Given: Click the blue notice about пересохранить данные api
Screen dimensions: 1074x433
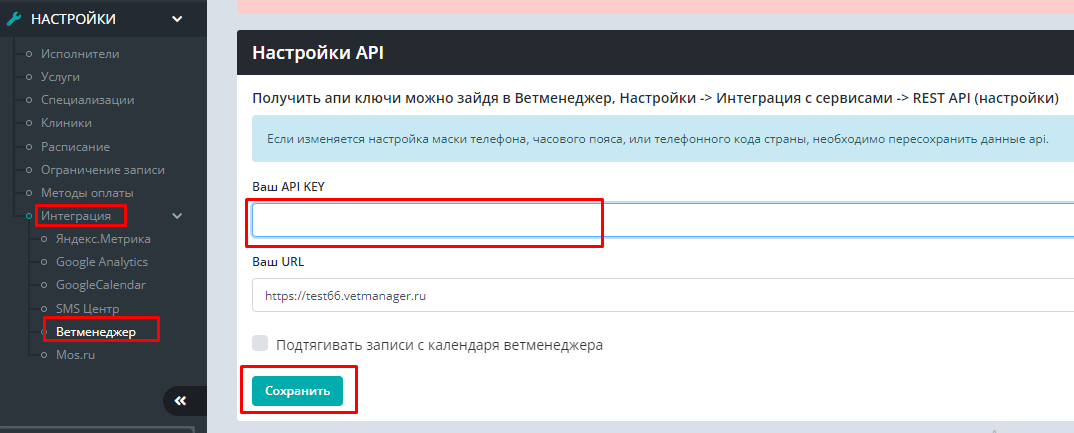Looking at the screenshot, I should click(663, 138).
